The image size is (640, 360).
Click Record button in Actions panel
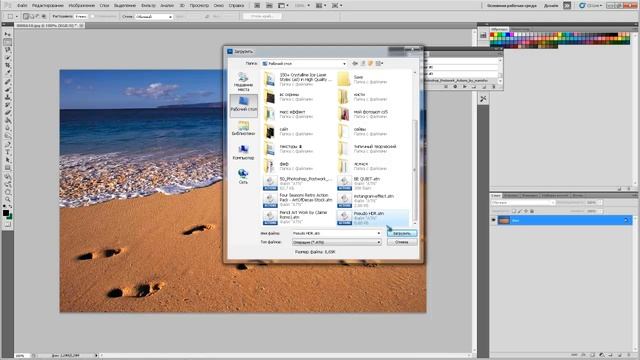(x=455, y=87)
